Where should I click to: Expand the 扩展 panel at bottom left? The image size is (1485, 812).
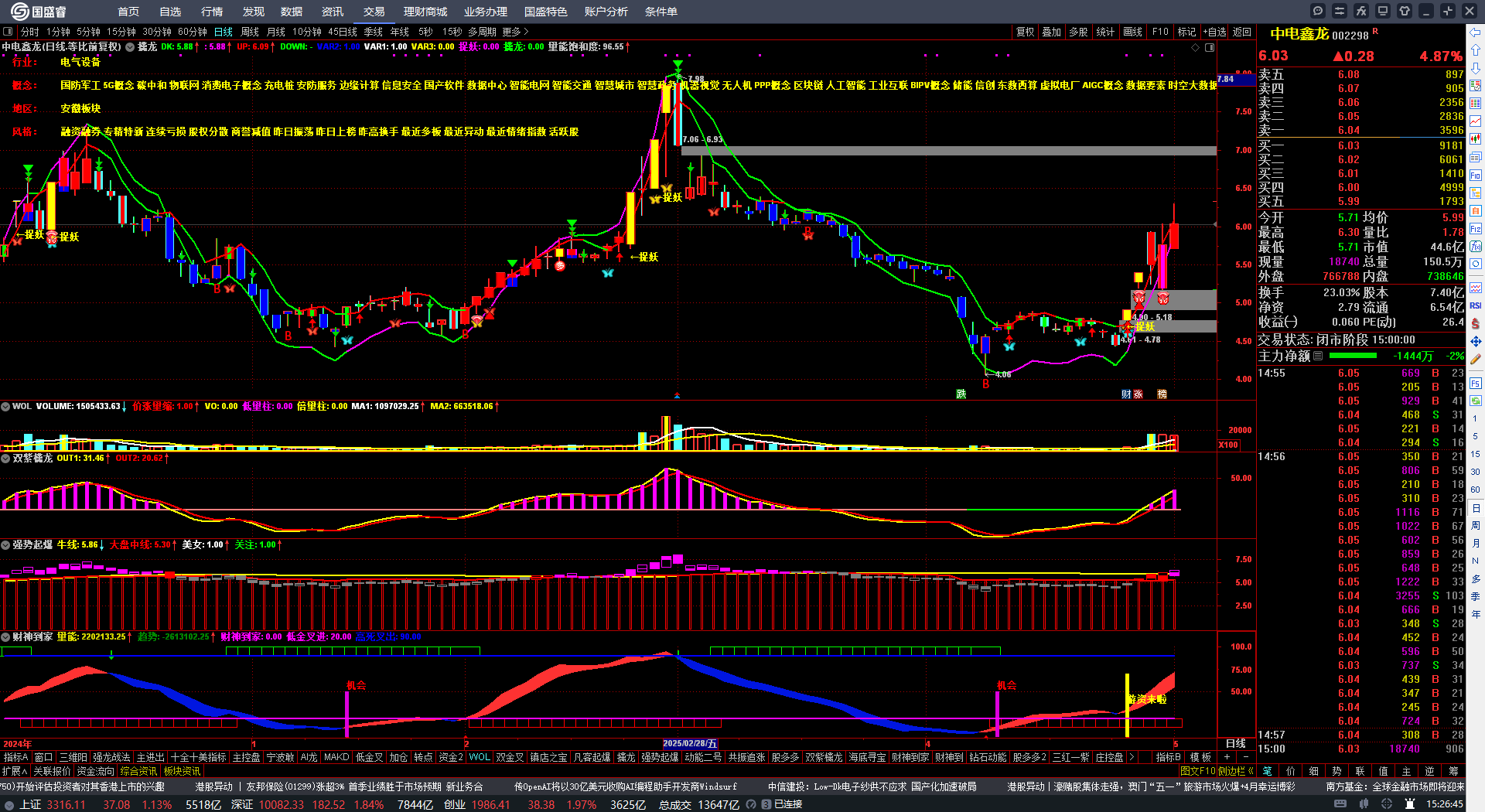point(15,771)
